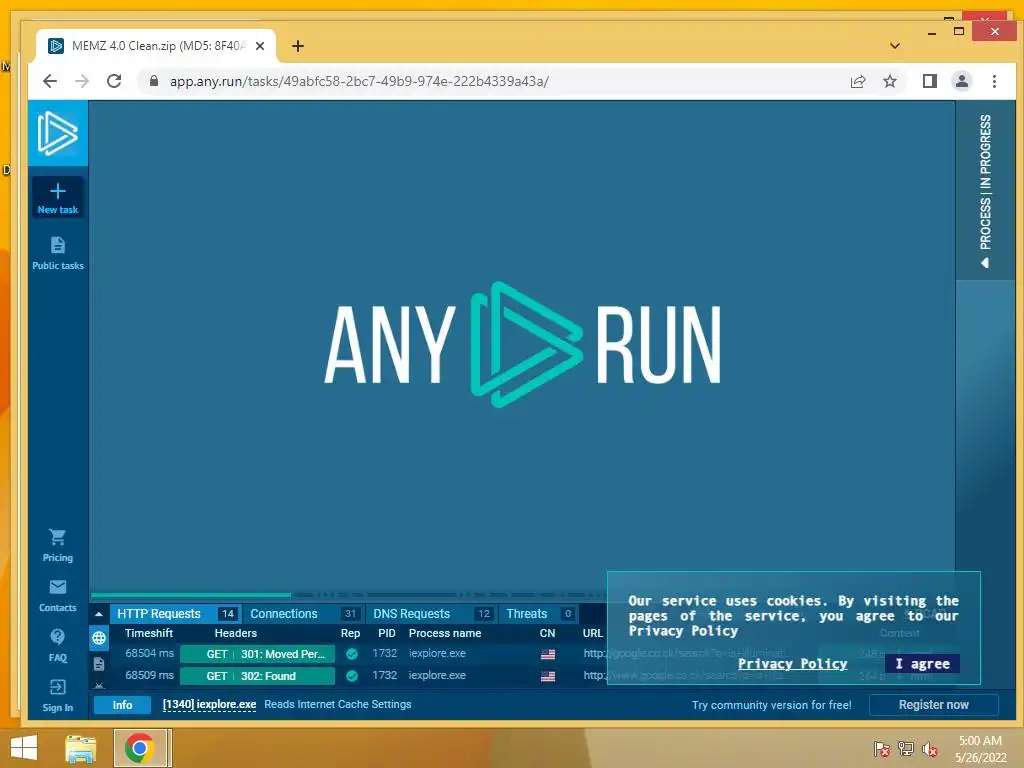Click the Headers column header
Image resolution: width=1024 pixels, height=768 pixels.
pyautogui.click(x=236, y=633)
